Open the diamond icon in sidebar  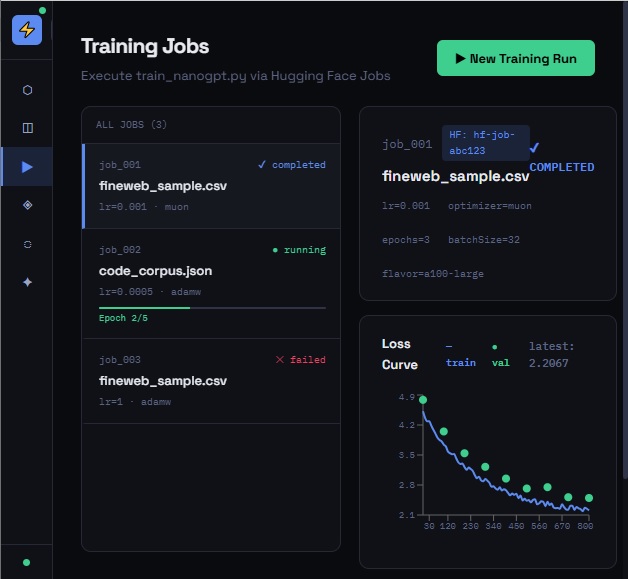pos(27,205)
